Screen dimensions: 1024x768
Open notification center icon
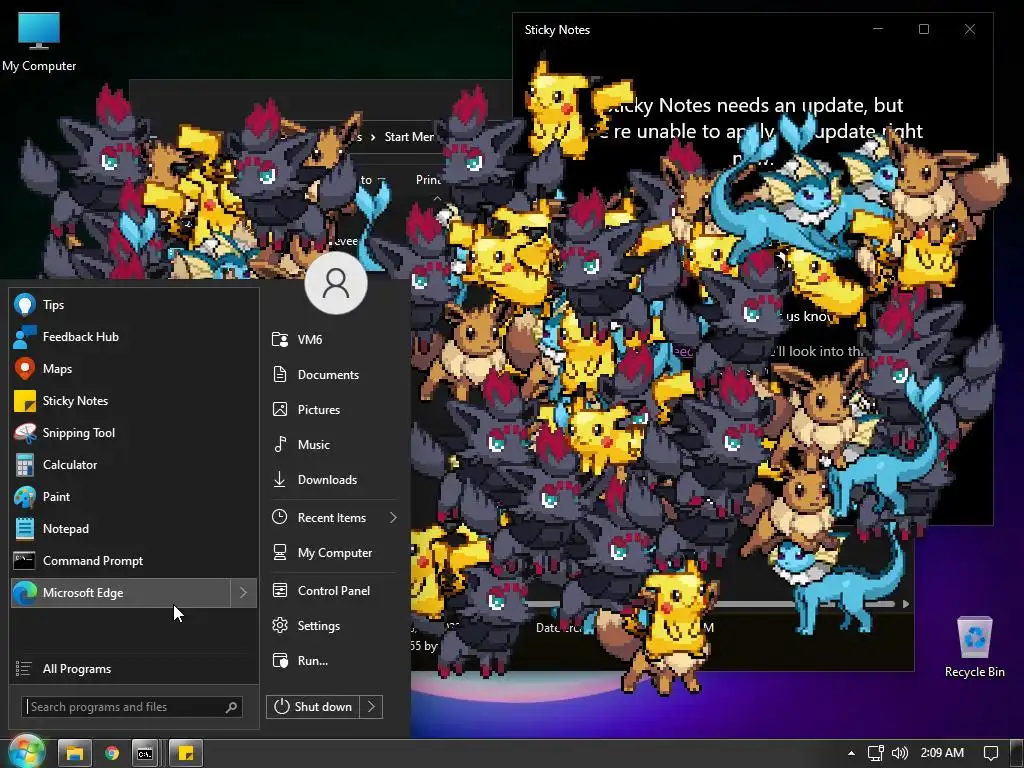[x=991, y=753]
